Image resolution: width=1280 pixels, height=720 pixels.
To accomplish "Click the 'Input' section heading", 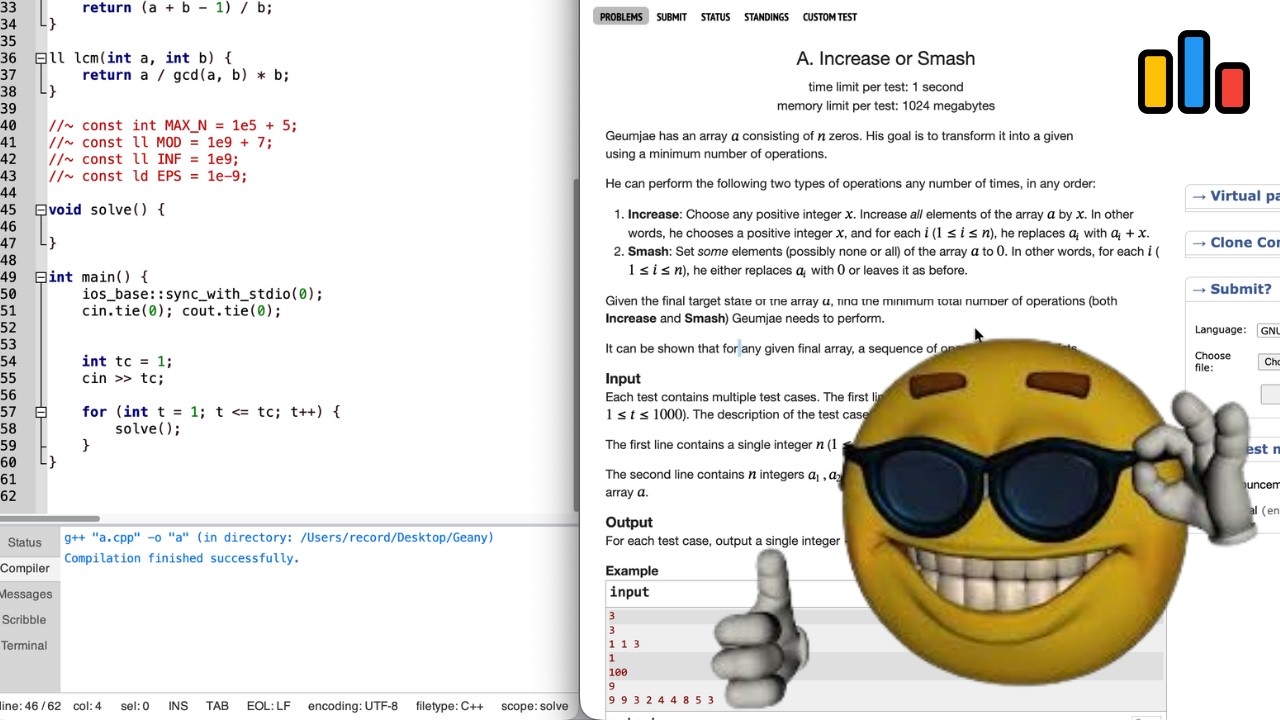I will pos(623,378).
